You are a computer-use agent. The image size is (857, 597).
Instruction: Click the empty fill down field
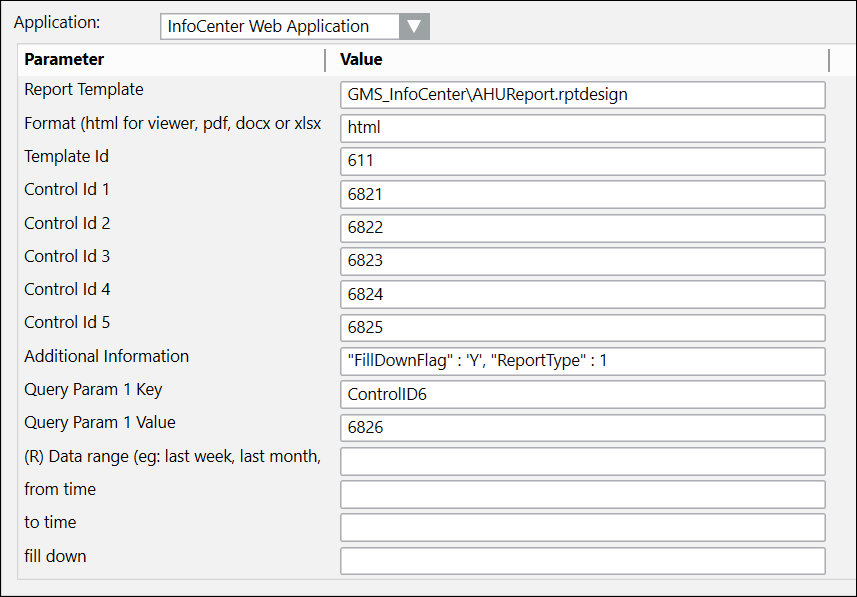[x=582, y=560]
